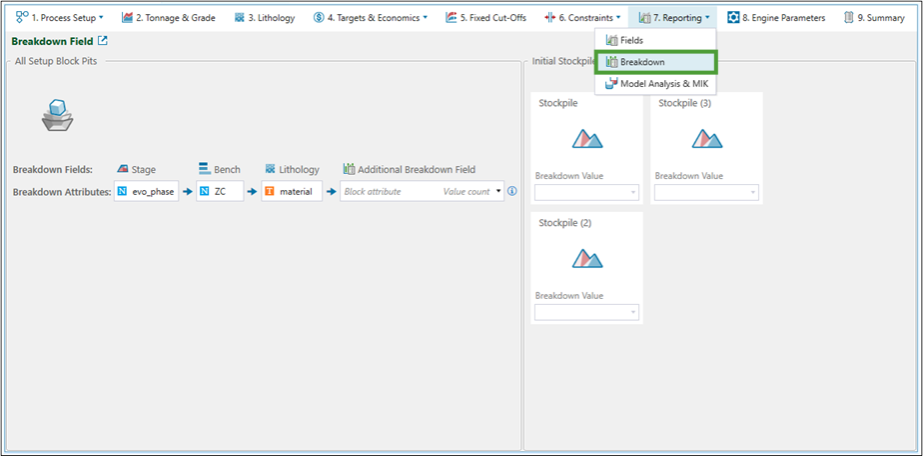Click the block pit icon
Screen dimensions: 923x456
click(x=57, y=115)
